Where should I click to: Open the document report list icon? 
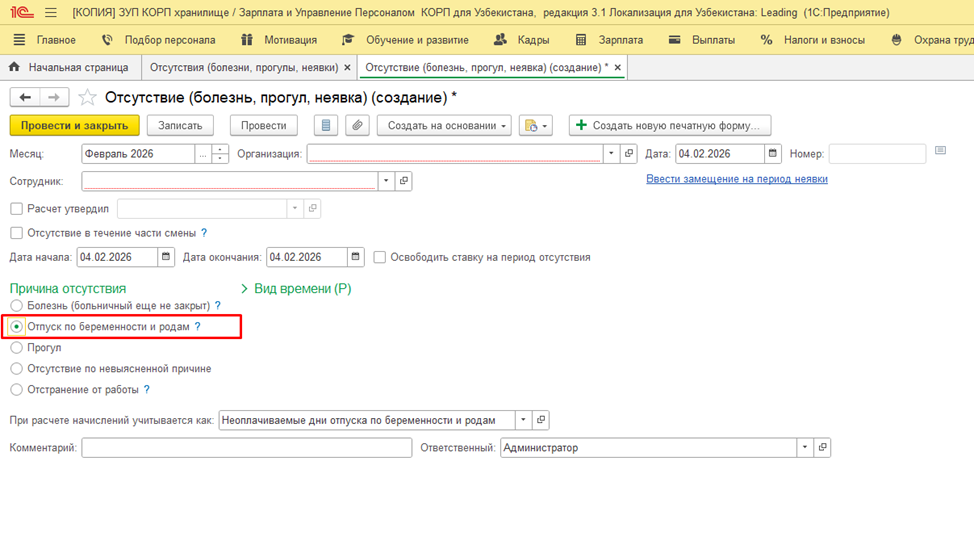coord(325,126)
